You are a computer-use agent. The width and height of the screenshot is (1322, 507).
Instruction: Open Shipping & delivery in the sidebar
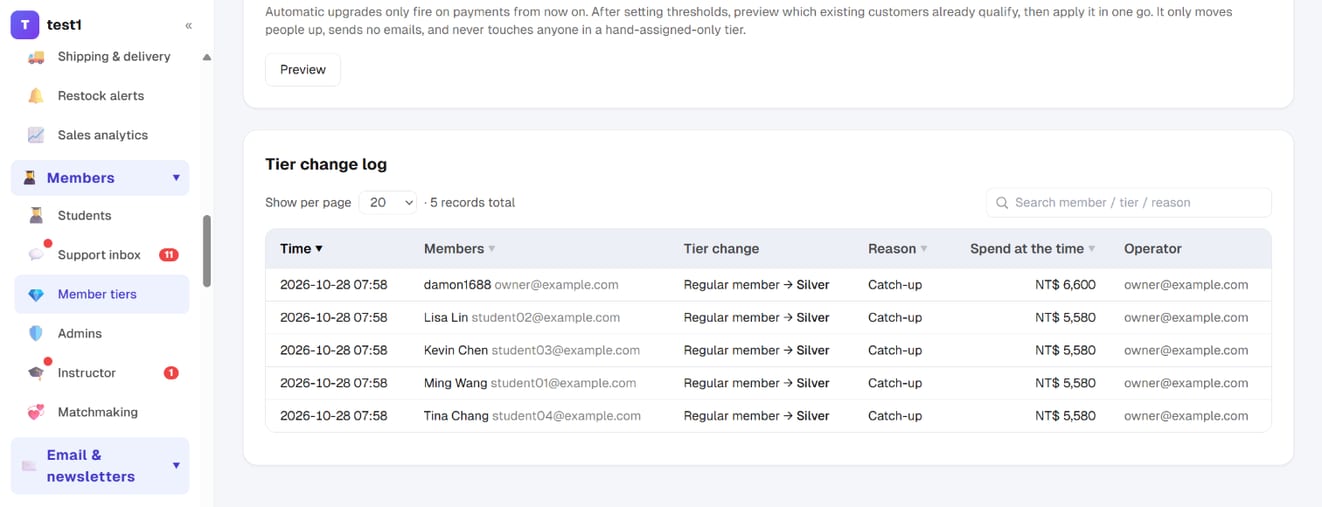[x=114, y=57]
